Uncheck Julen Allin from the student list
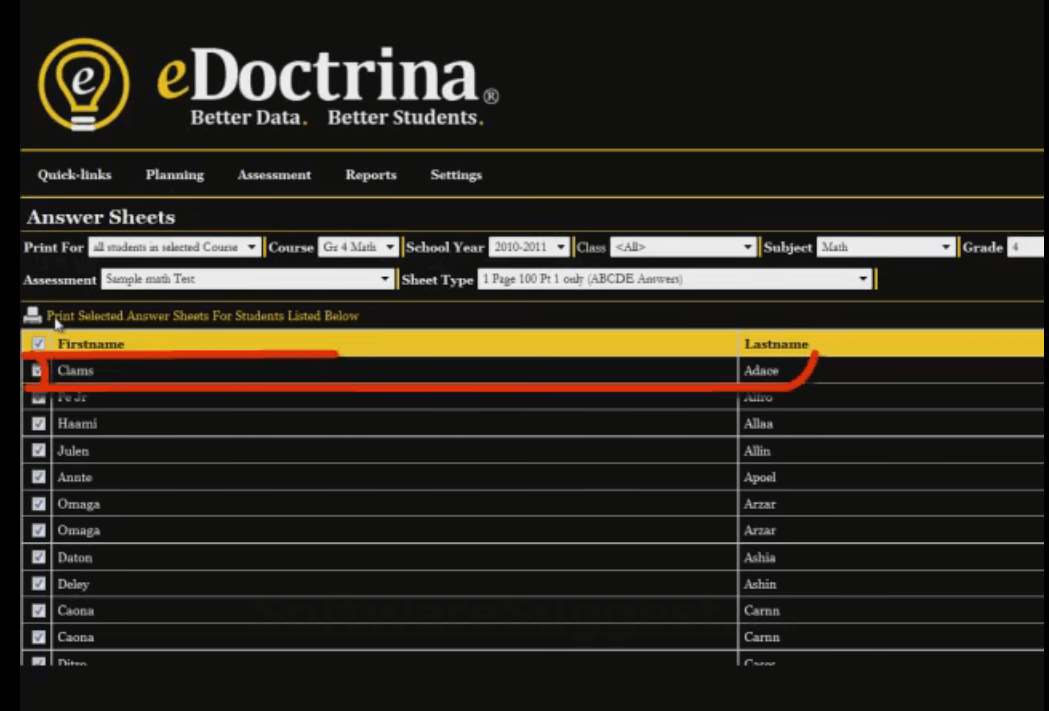This screenshot has height=711, width=1049. pos(38,450)
